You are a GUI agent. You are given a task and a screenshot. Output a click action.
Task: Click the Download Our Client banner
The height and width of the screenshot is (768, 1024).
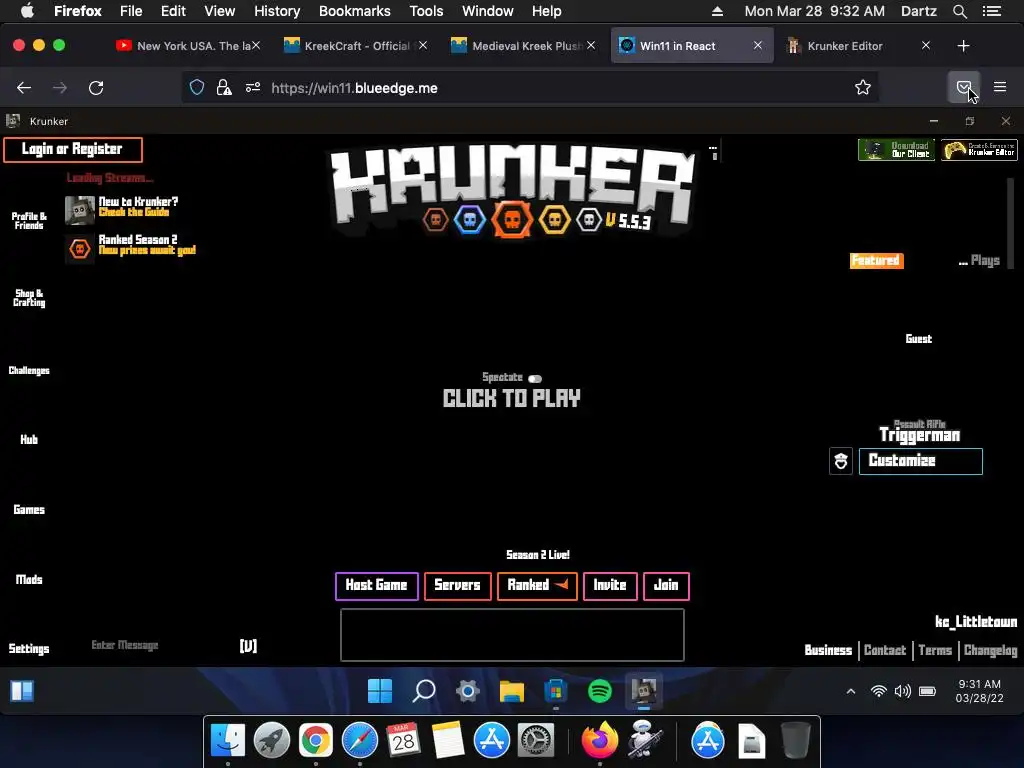[x=896, y=150]
